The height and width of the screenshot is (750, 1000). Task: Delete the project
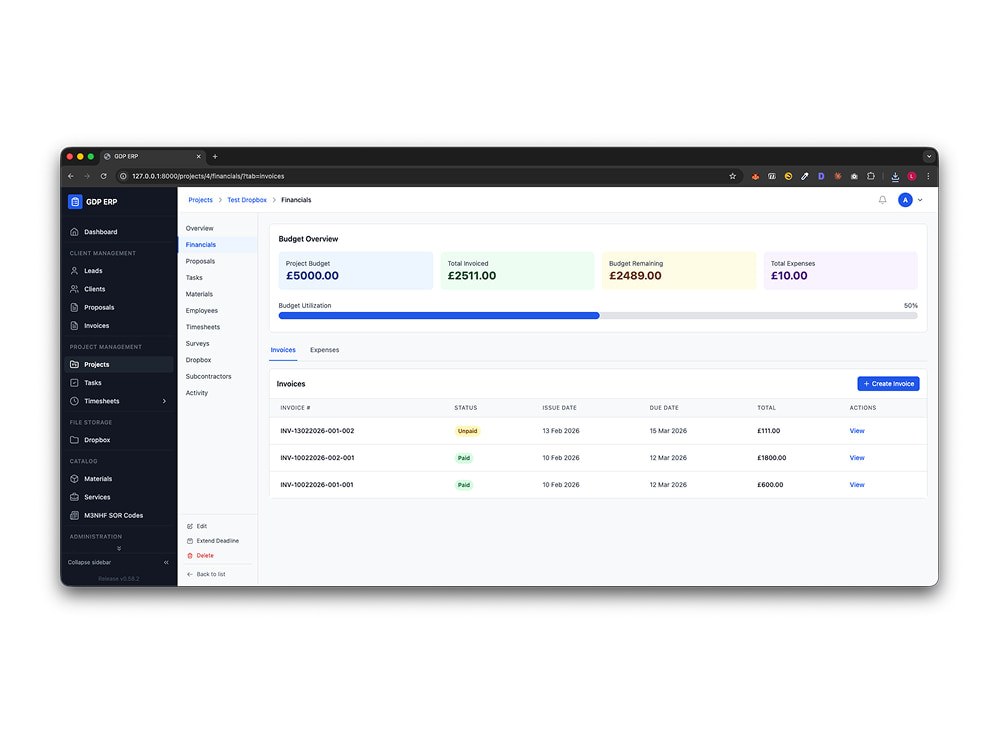(x=200, y=556)
